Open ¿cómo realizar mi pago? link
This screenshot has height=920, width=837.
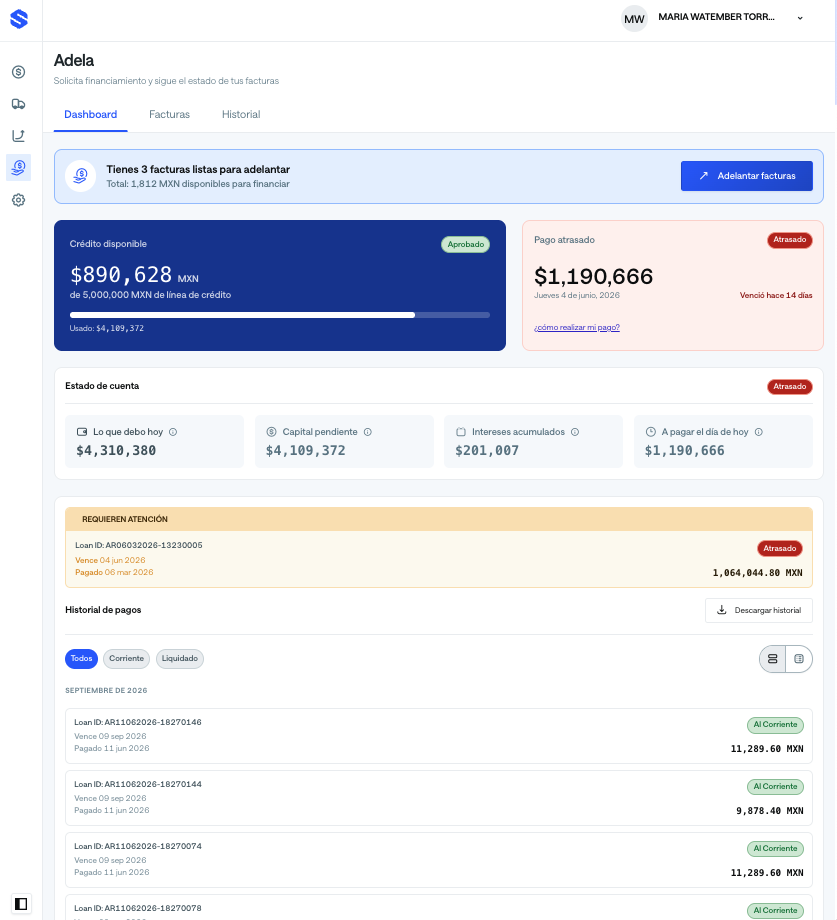coord(577,327)
